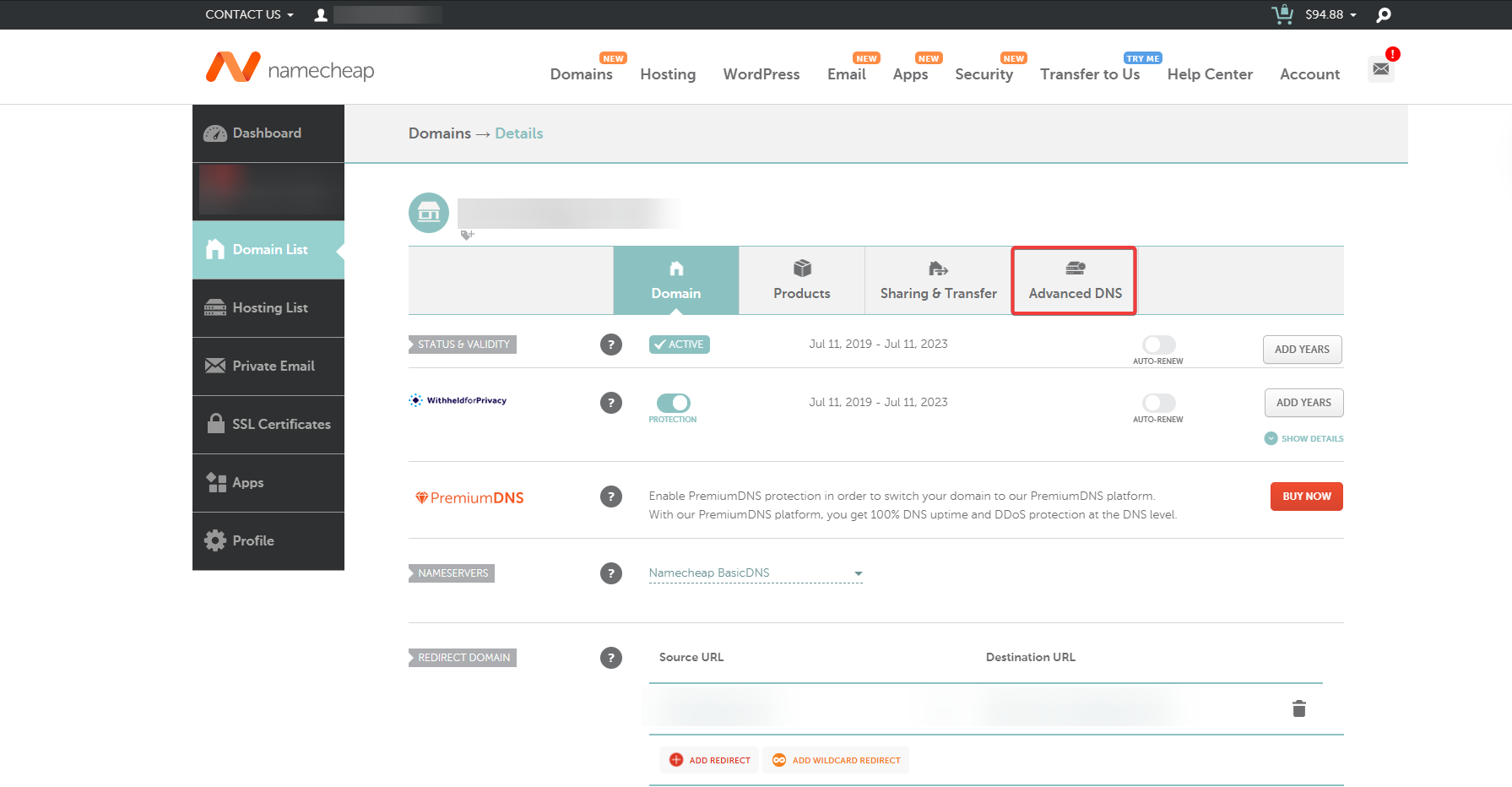Click the Destination URL column header
1512x787 pixels.
[1031, 657]
